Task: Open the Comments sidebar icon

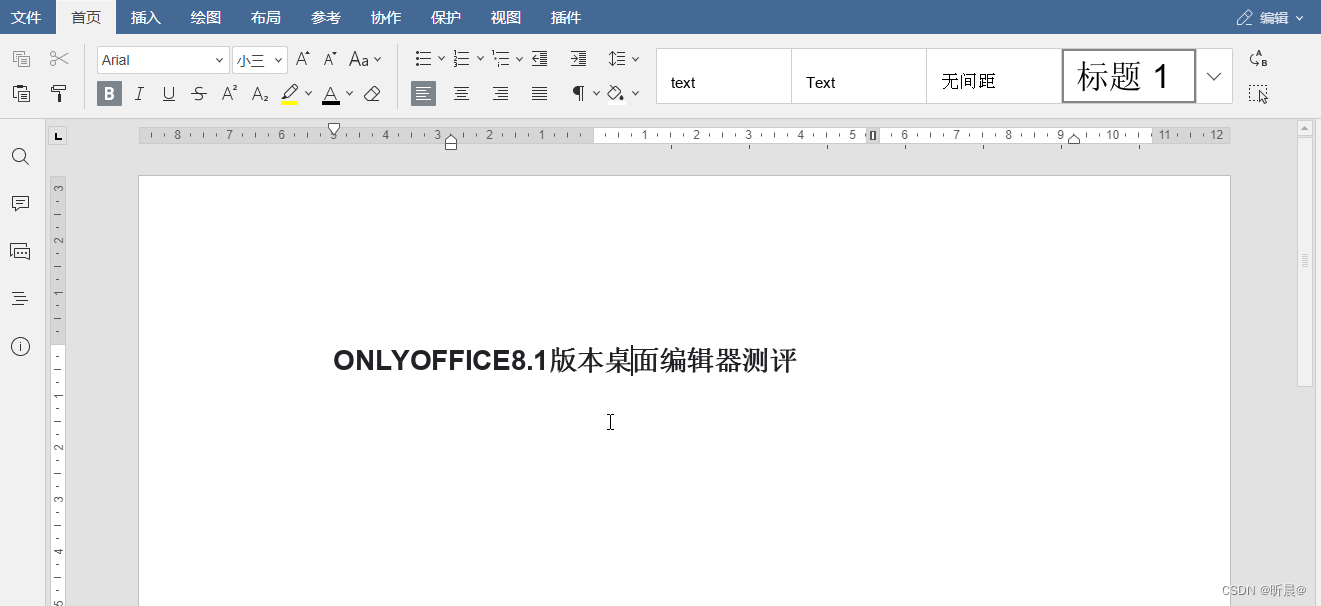Action: [20, 203]
